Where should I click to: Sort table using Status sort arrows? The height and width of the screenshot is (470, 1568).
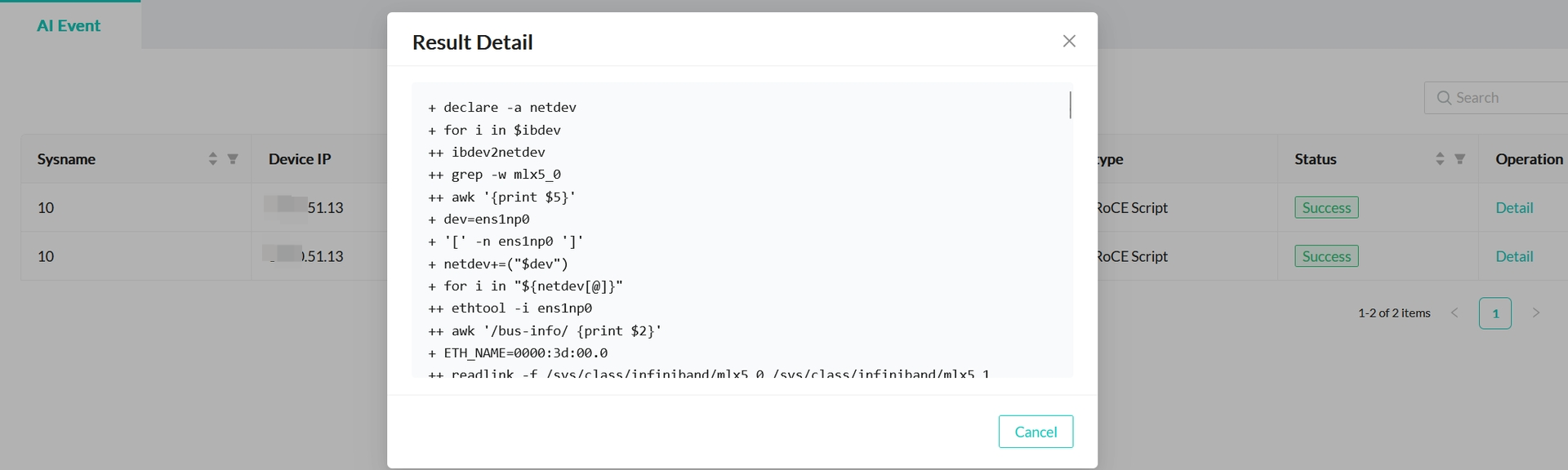(1440, 159)
